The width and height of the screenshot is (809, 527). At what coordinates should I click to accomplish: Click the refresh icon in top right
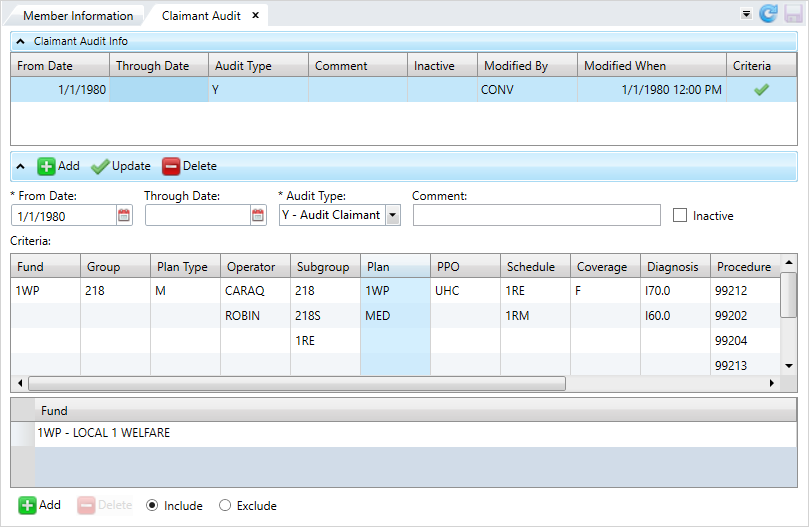pos(768,14)
